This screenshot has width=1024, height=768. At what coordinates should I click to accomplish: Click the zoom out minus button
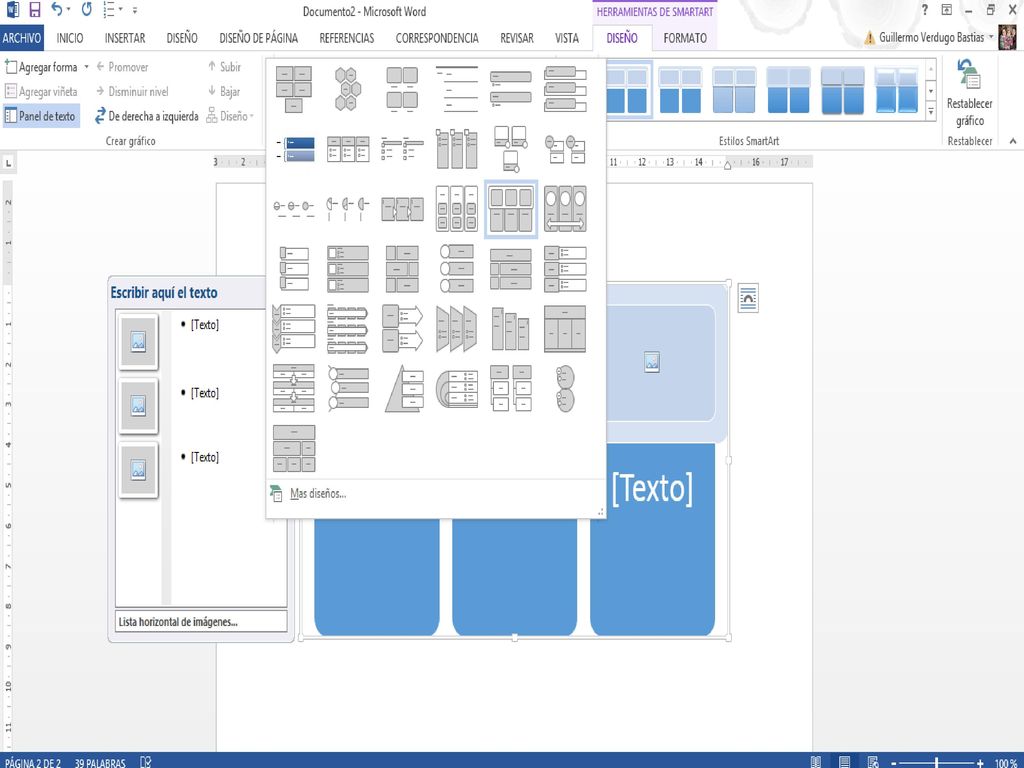[894, 762]
